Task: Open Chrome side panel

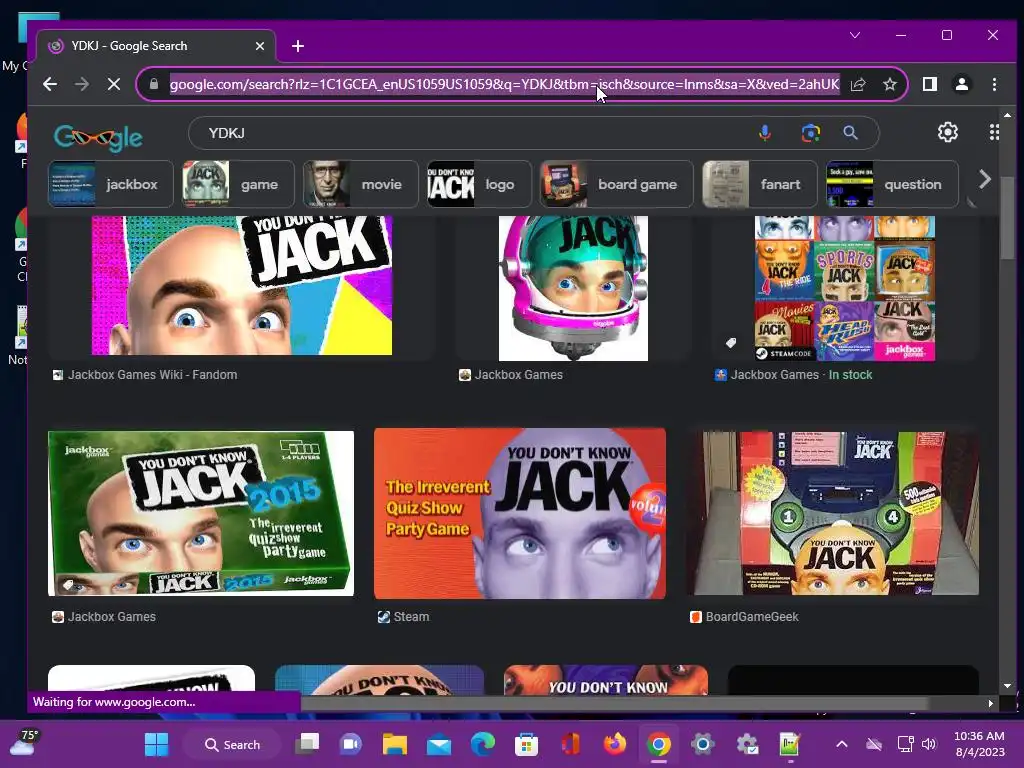Action: click(x=930, y=84)
